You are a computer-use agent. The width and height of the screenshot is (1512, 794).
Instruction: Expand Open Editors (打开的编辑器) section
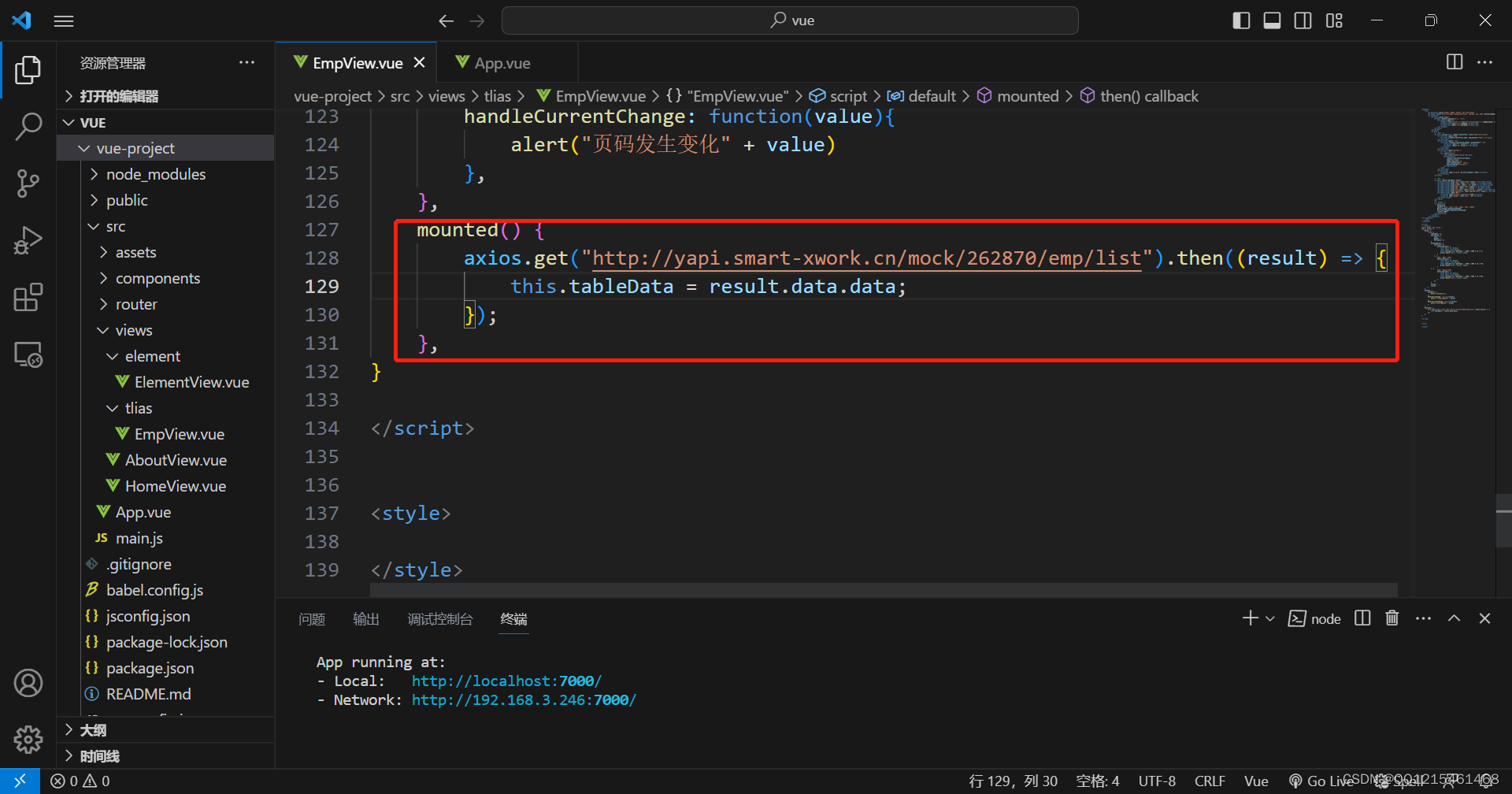click(x=165, y=96)
